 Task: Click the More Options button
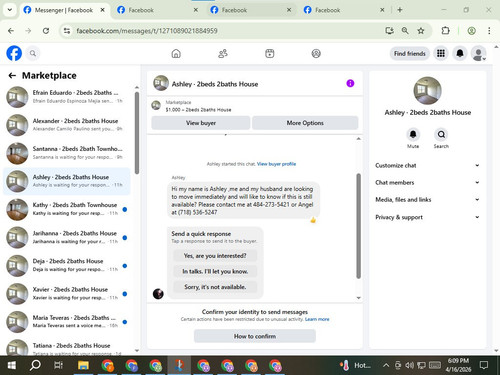[305, 123]
